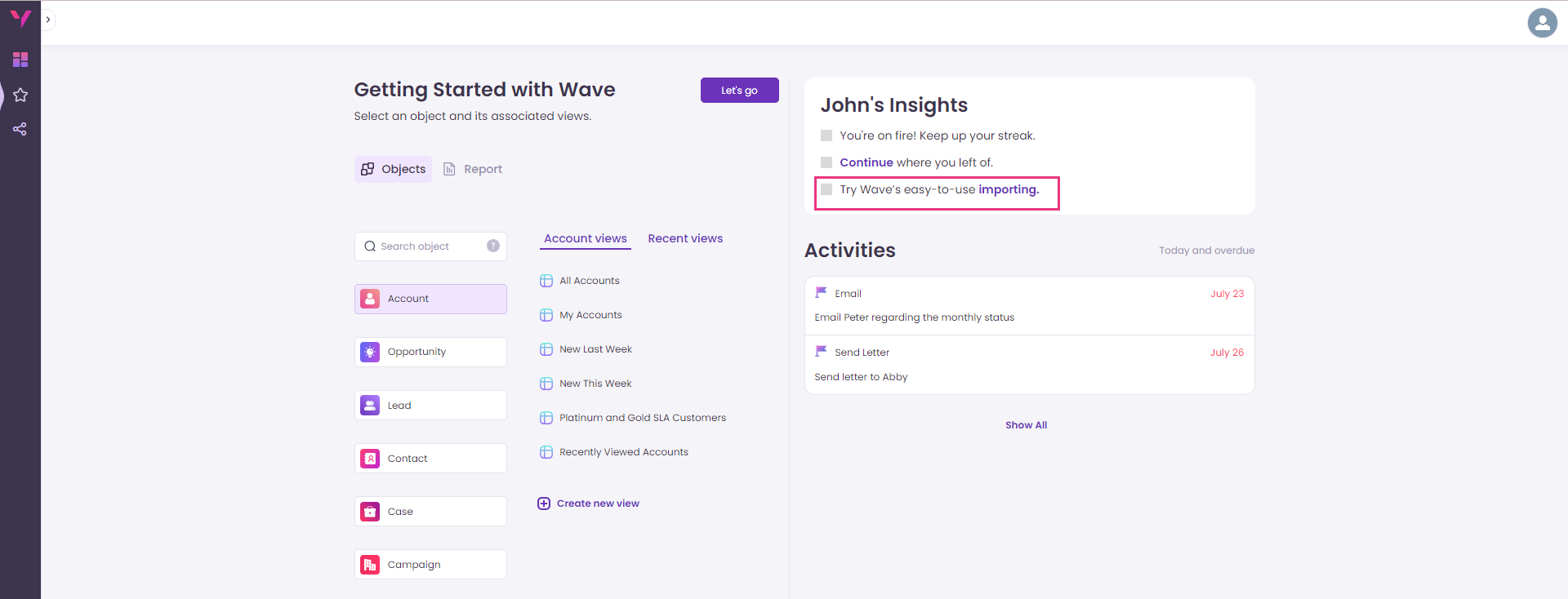Select the Campaign object

[x=430, y=564]
